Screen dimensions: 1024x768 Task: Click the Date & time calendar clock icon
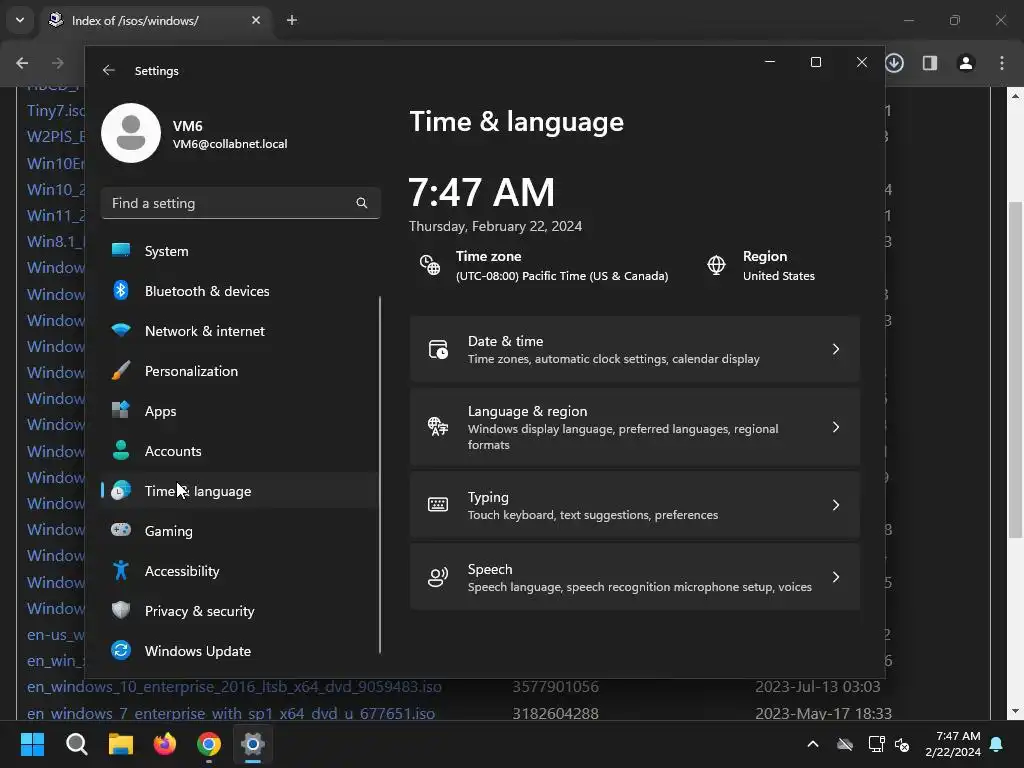438,349
